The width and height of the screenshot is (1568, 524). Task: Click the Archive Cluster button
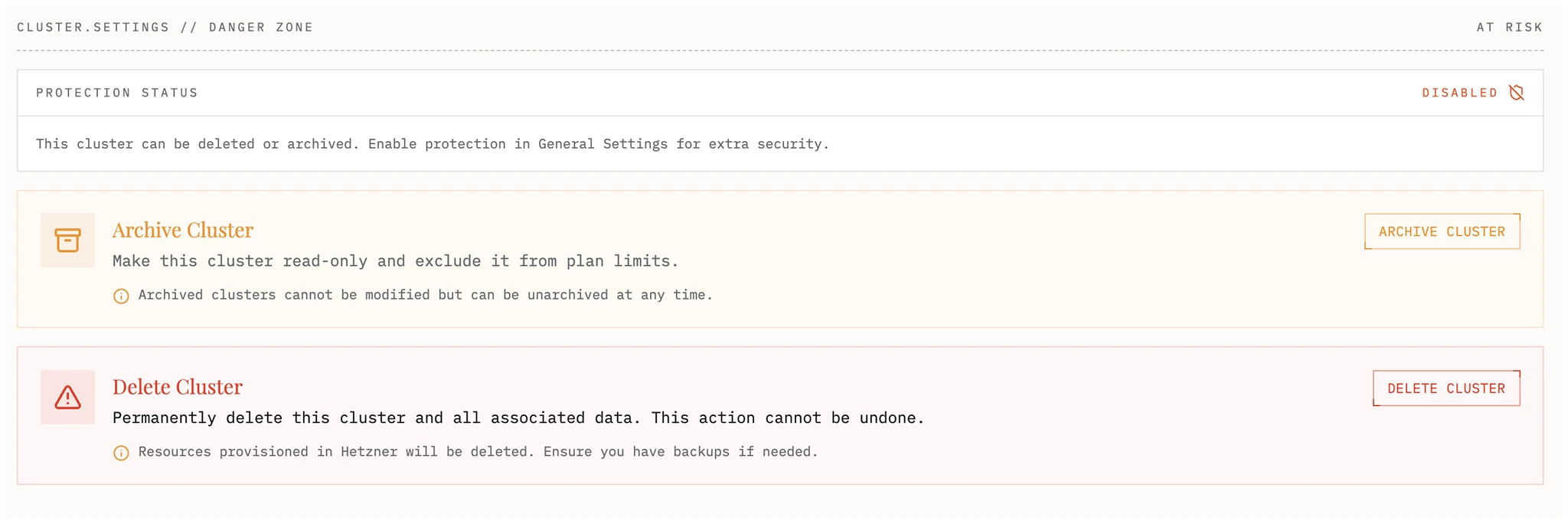click(1442, 231)
